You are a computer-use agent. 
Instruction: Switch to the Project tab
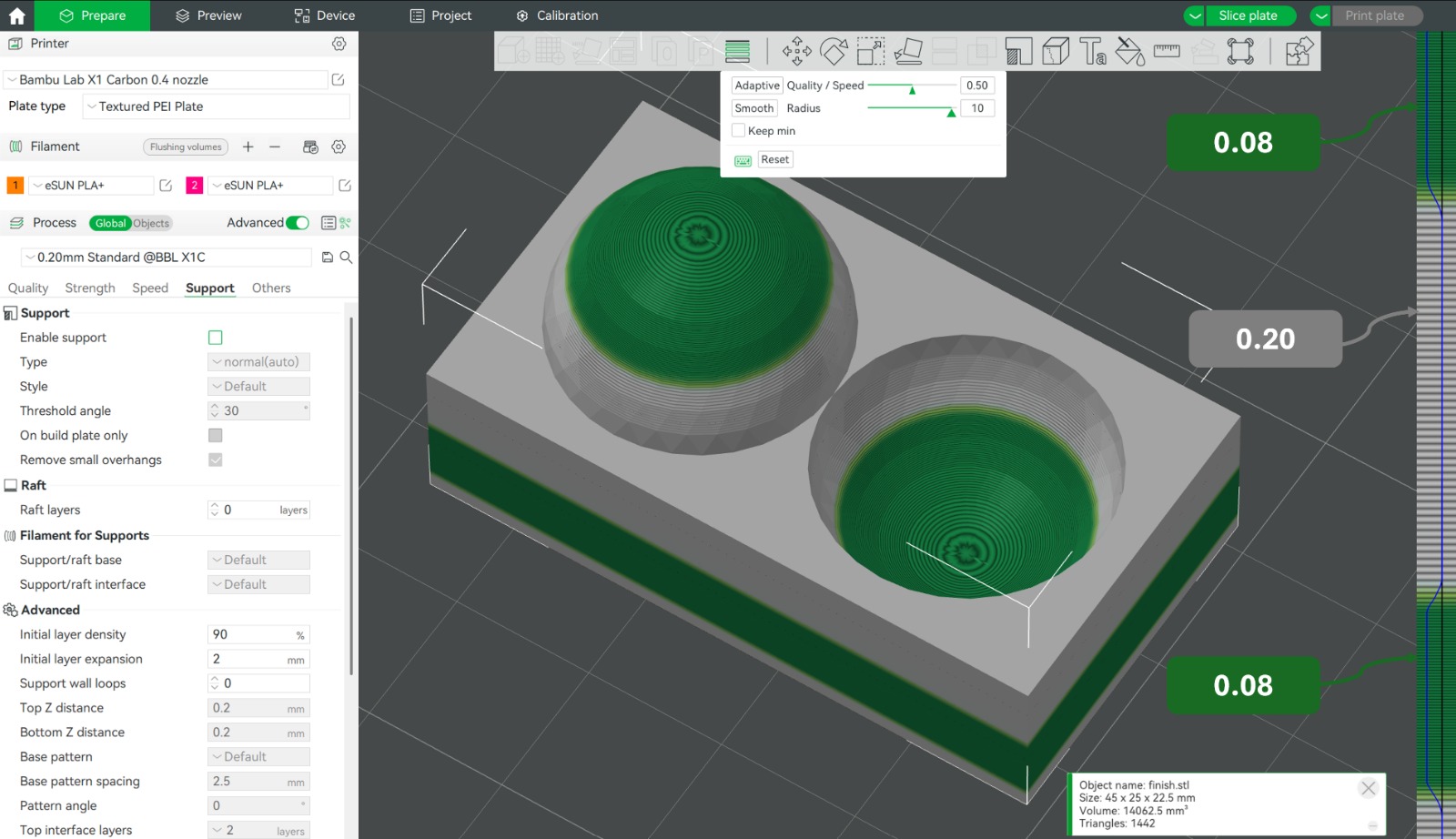click(441, 15)
